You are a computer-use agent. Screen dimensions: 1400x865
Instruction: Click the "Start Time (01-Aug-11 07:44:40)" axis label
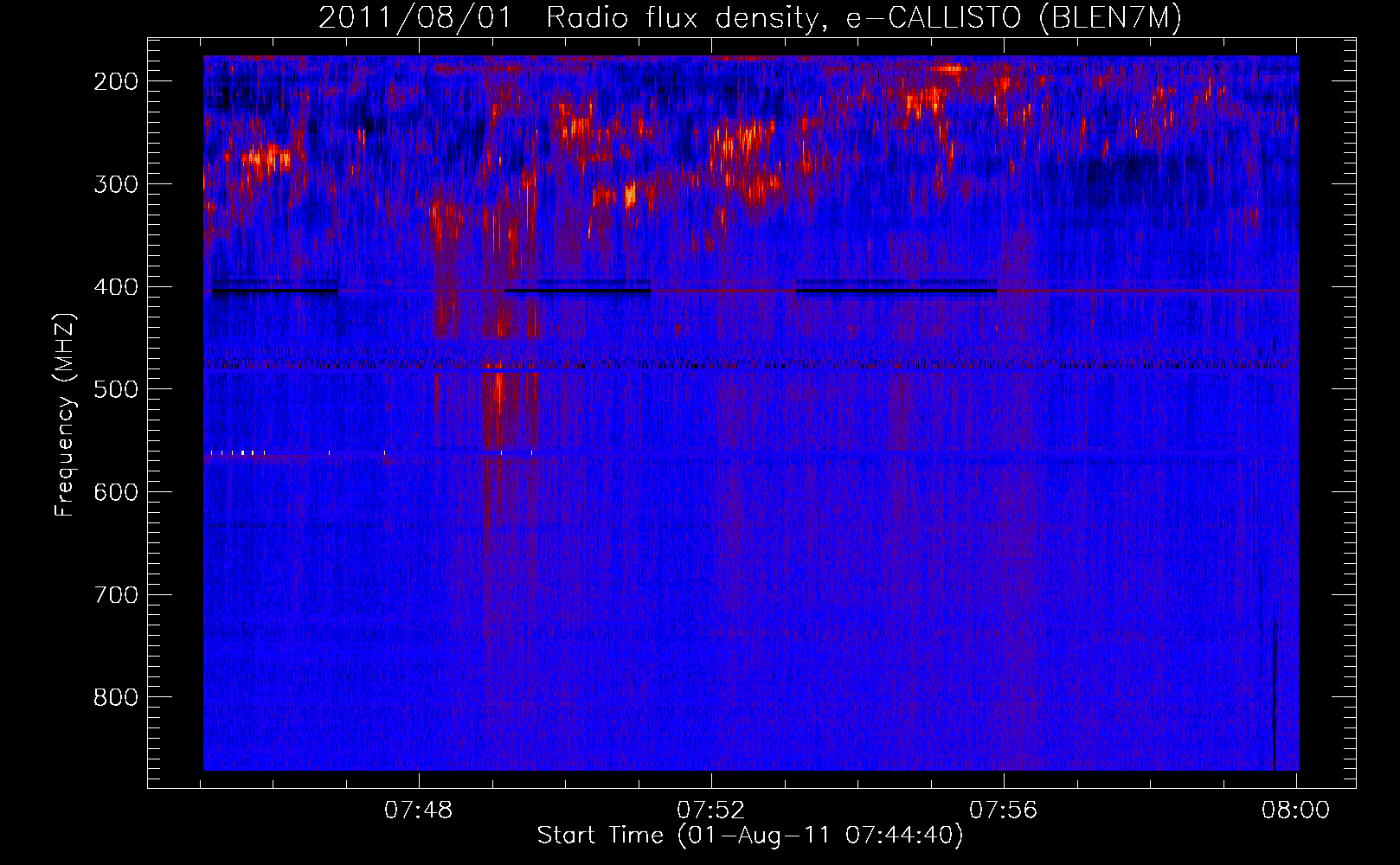coord(749,836)
